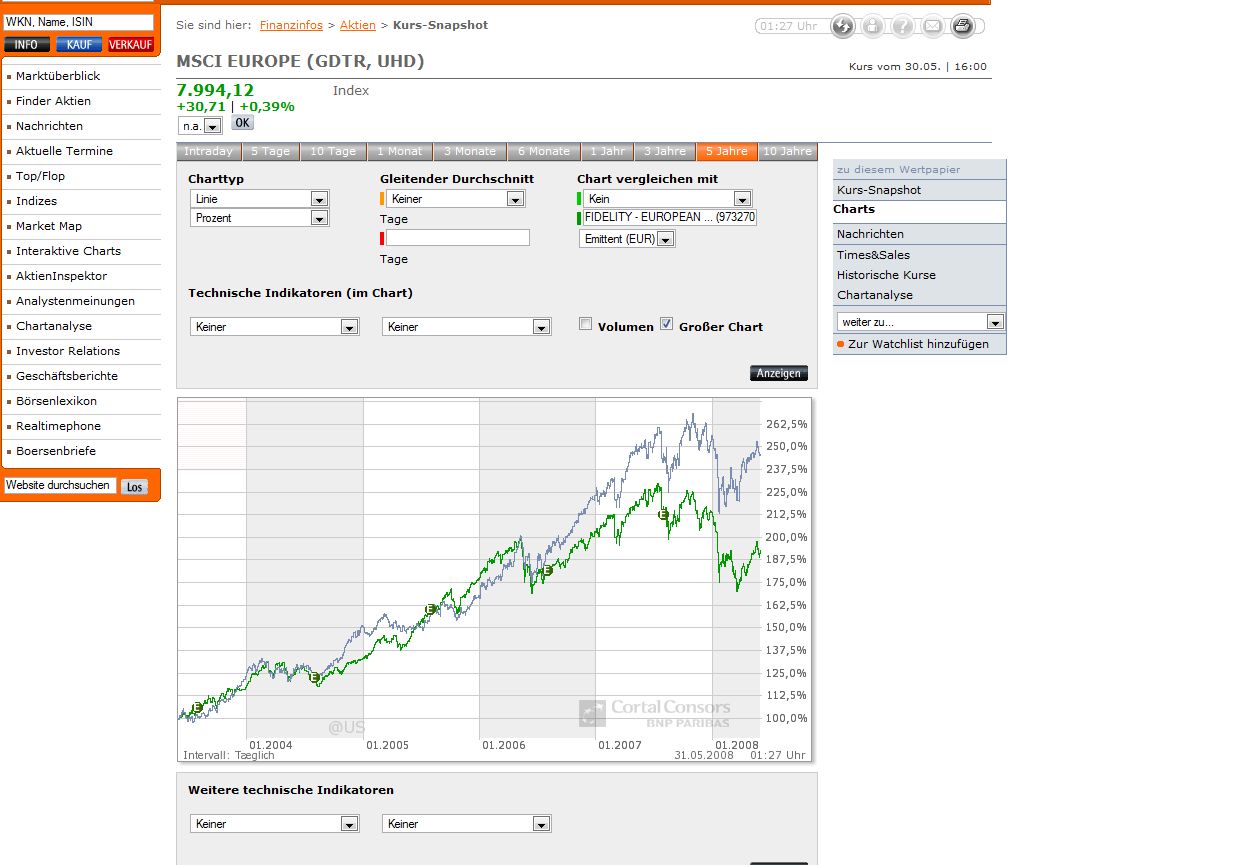This screenshot has height=865, width=1245.
Task: Click Zur Watchlist hinzufügen
Action: pos(918,344)
